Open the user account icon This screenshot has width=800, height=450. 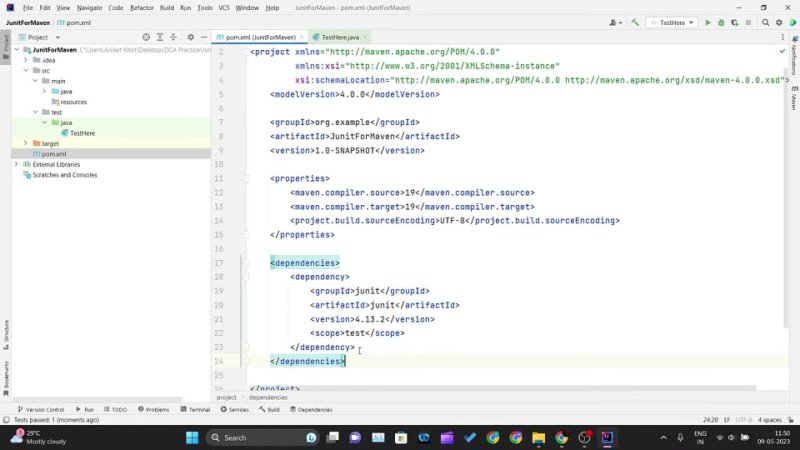(615, 22)
